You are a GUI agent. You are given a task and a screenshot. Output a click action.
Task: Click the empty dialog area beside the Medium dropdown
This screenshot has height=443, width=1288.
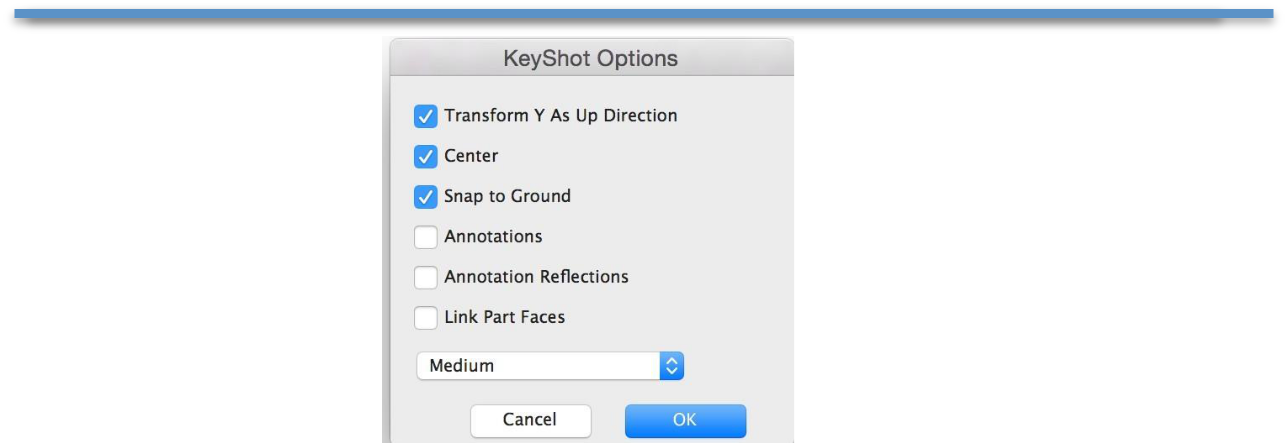tap(740, 366)
